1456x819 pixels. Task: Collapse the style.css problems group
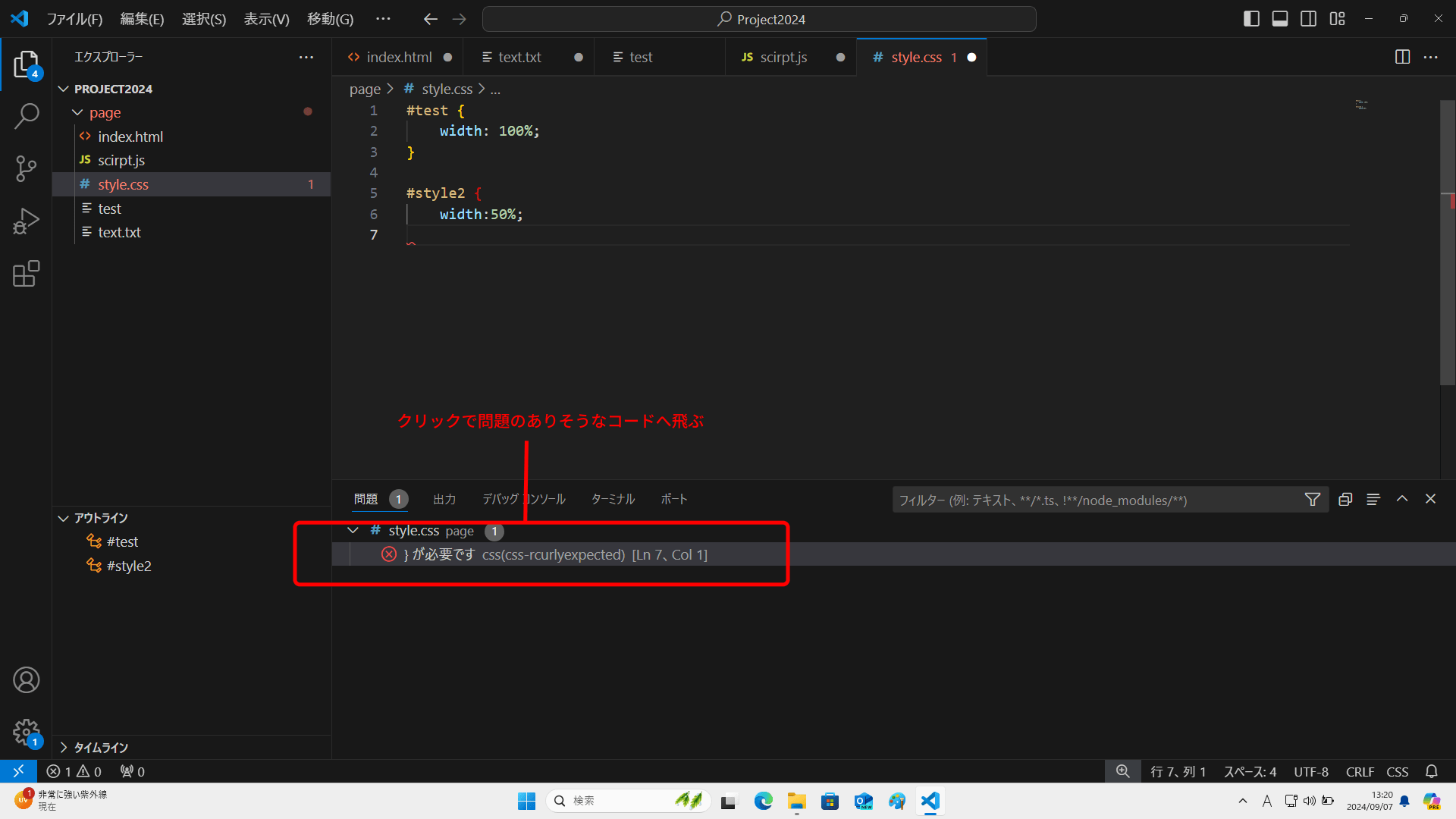353,531
